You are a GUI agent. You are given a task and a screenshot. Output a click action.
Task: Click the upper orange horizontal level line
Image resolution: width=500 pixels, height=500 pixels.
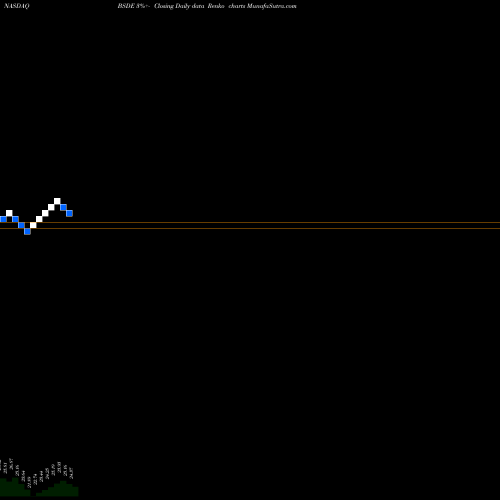250,222
